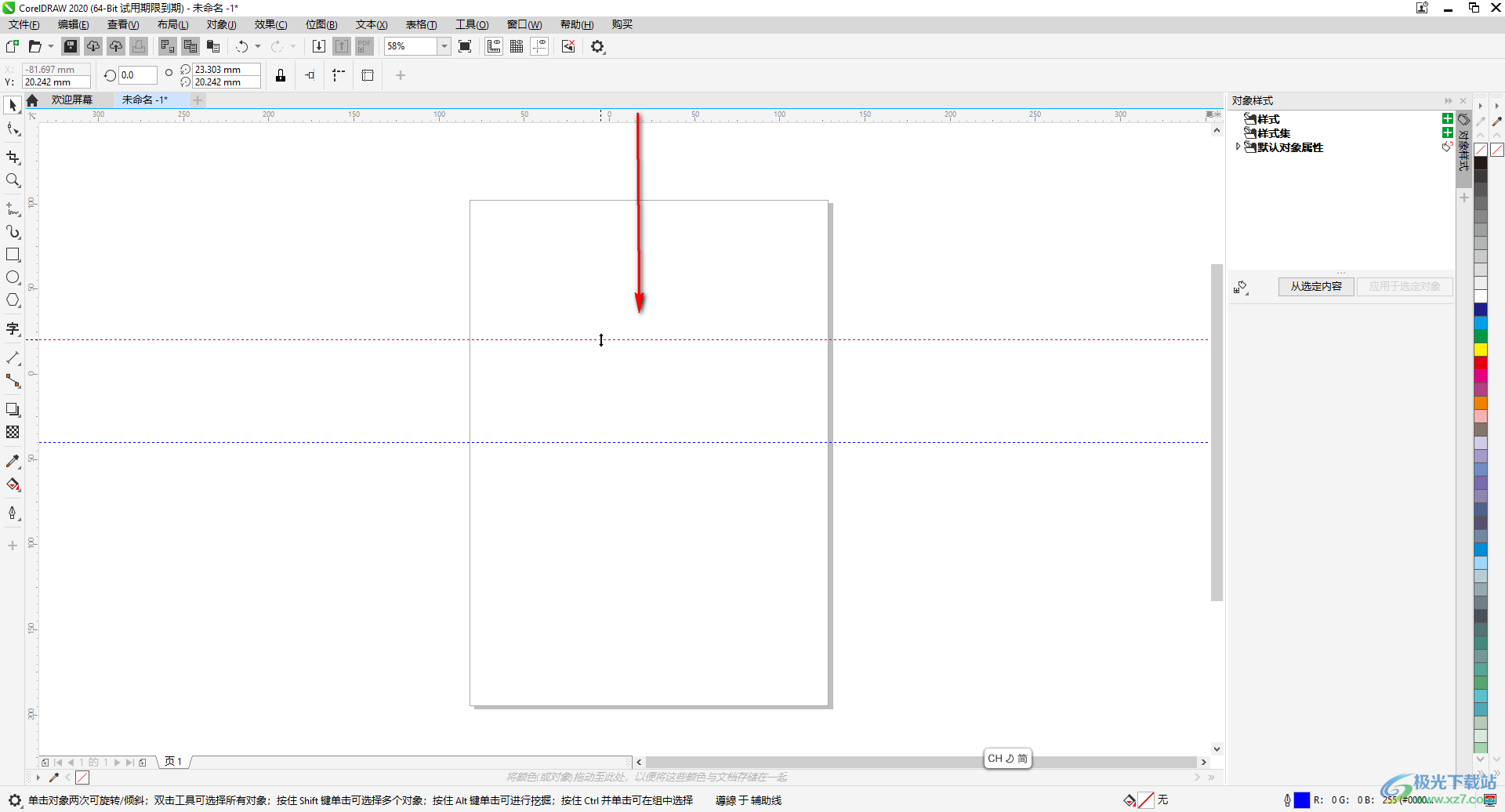This screenshot has height=812, width=1505.
Task: Expand the 默认对象属性 tree node
Action: click(1238, 147)
